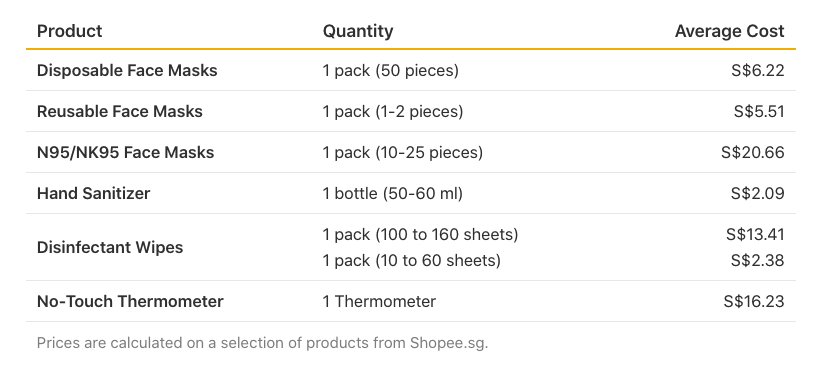The image size is (825, 374).
Task: Click the 1 pack (50 pieces) quantity
Action: (390, 70)
